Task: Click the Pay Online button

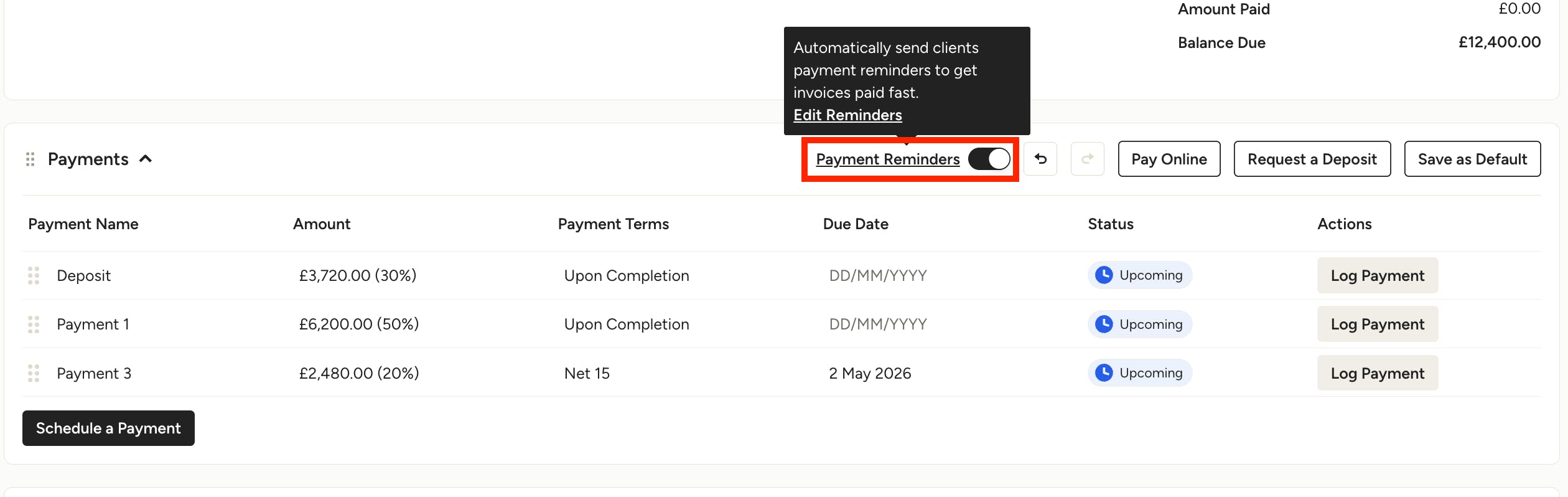Action: [x=1169, y=159]
